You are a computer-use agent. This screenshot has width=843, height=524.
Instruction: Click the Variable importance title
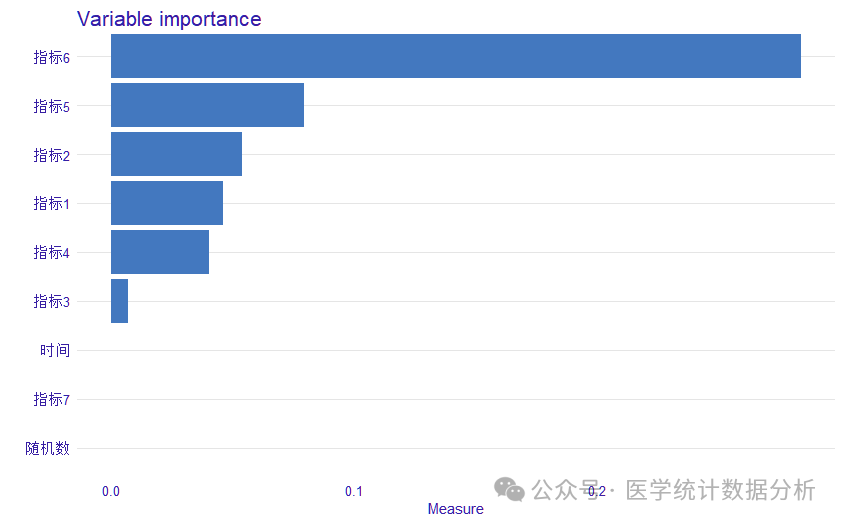[x=169, y=19]
